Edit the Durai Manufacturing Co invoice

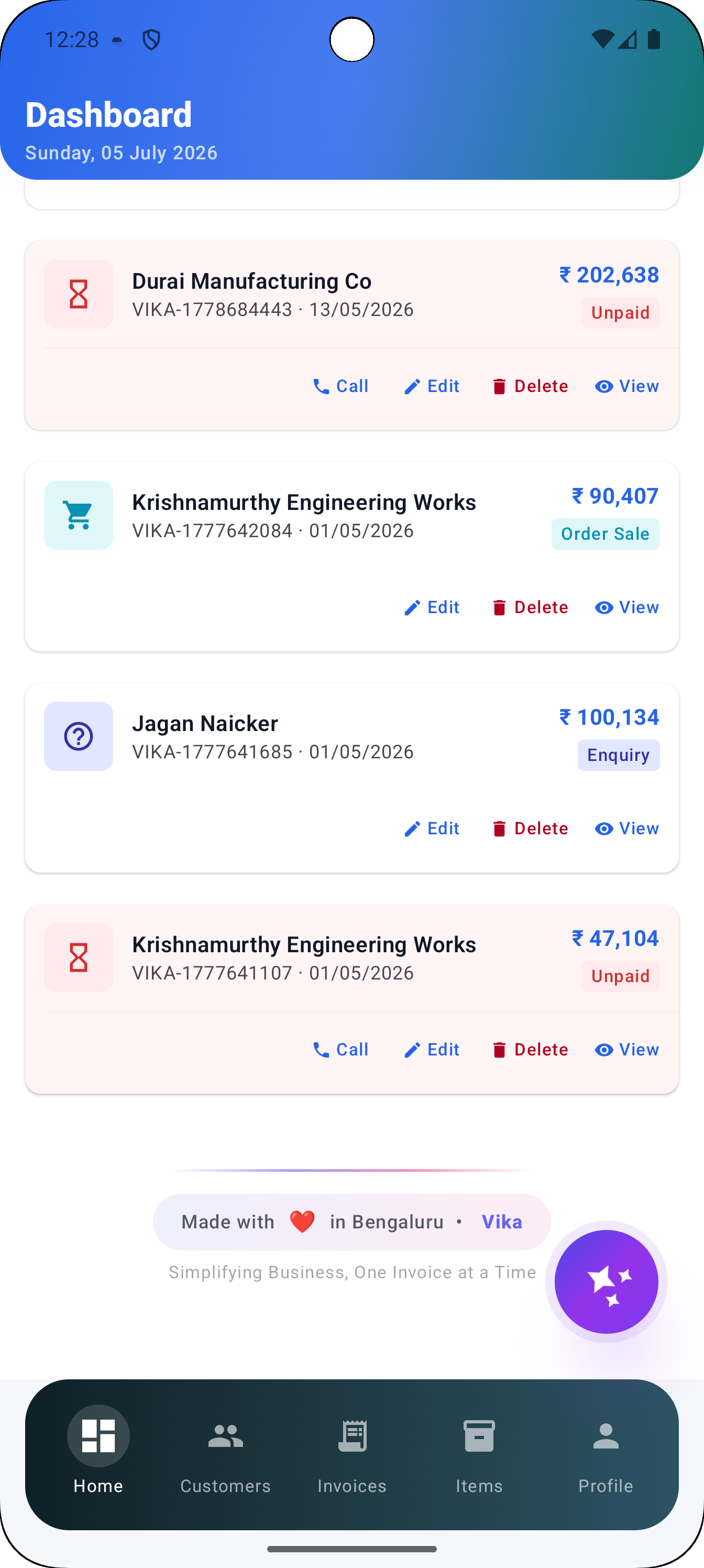click(x=432, y=386)
